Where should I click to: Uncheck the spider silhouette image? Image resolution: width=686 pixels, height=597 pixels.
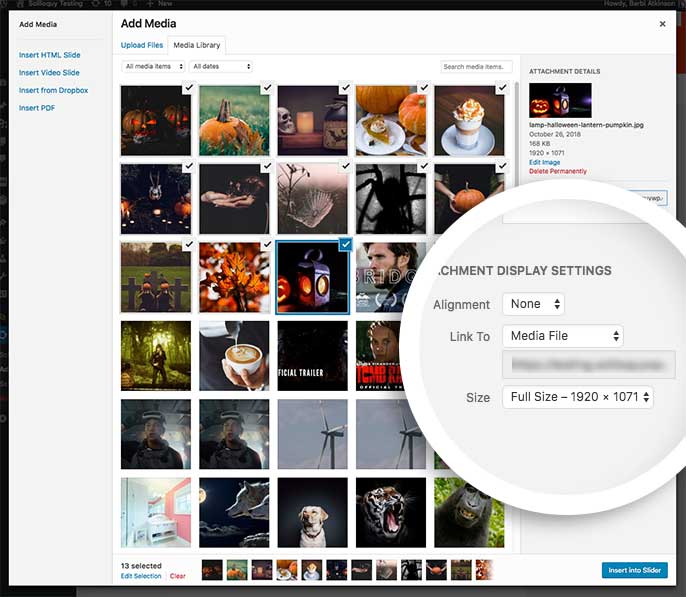pos(424,166)
